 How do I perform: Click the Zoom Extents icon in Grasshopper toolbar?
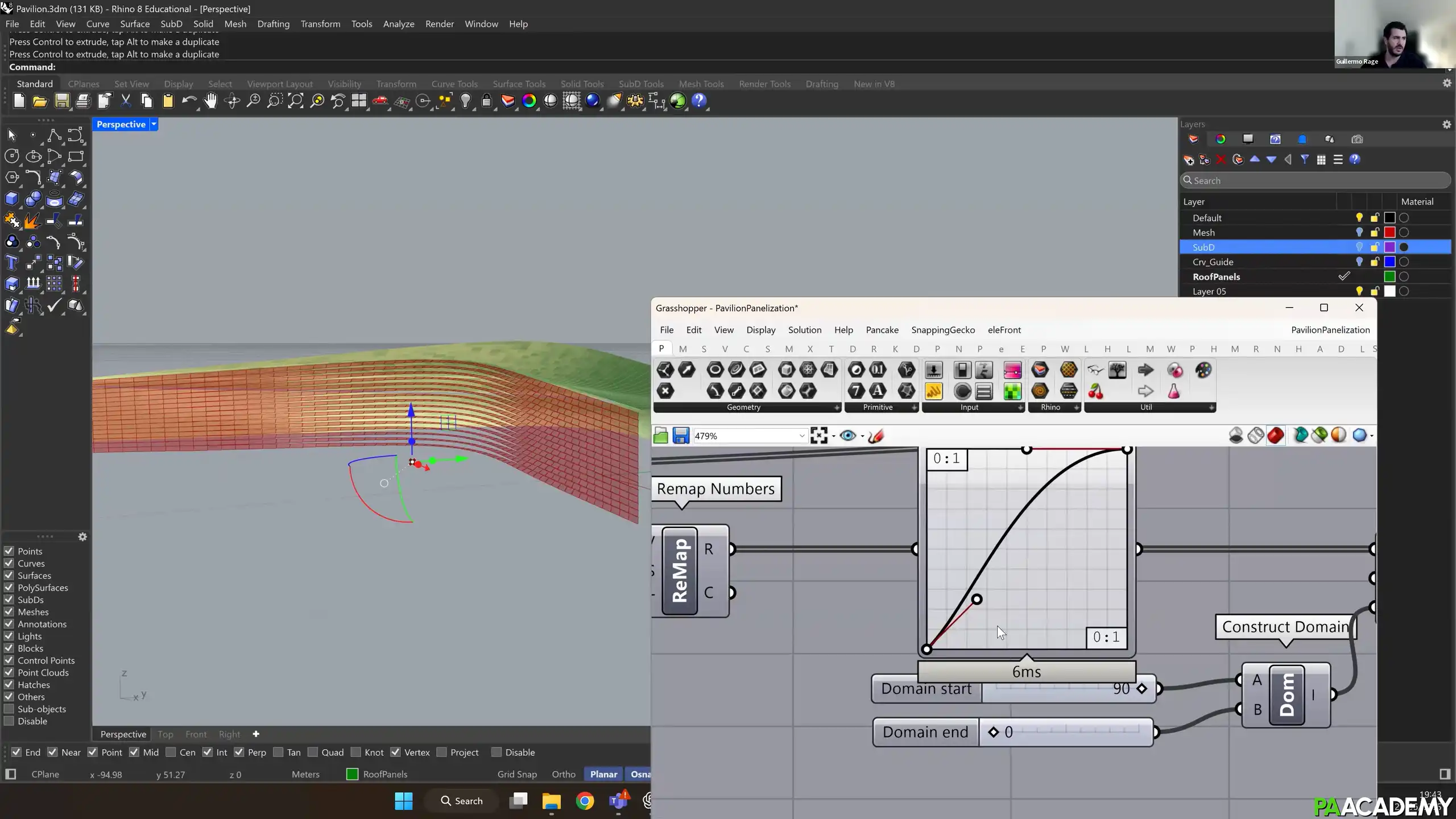[x=819, y=436]
